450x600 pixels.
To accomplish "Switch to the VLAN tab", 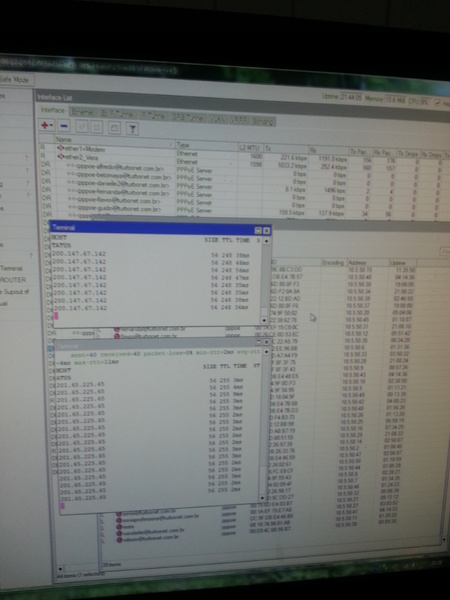I will tap(218, 119).
